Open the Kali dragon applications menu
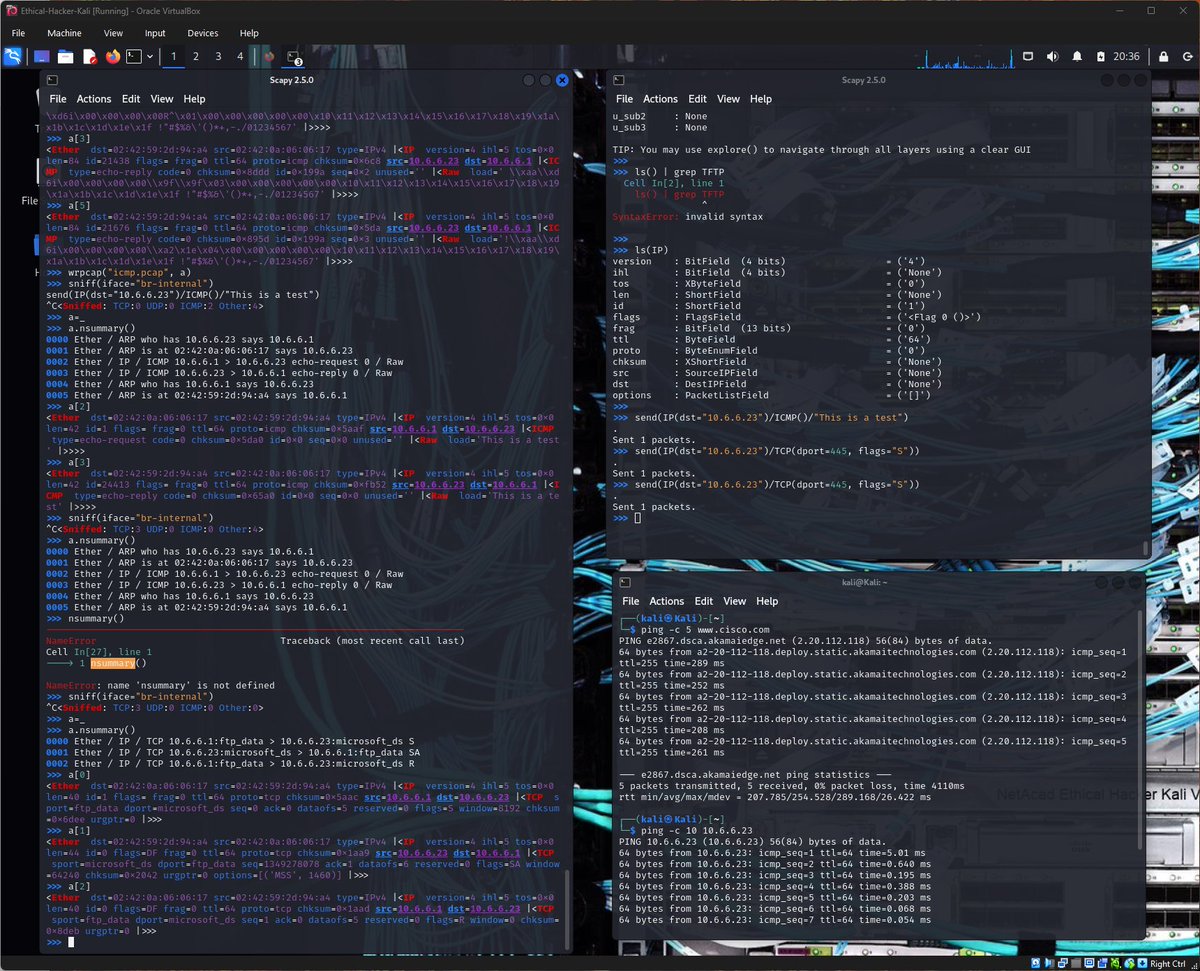Image resolution: width=1200 pixels, height=971 pixels. [x=12, y=56]
